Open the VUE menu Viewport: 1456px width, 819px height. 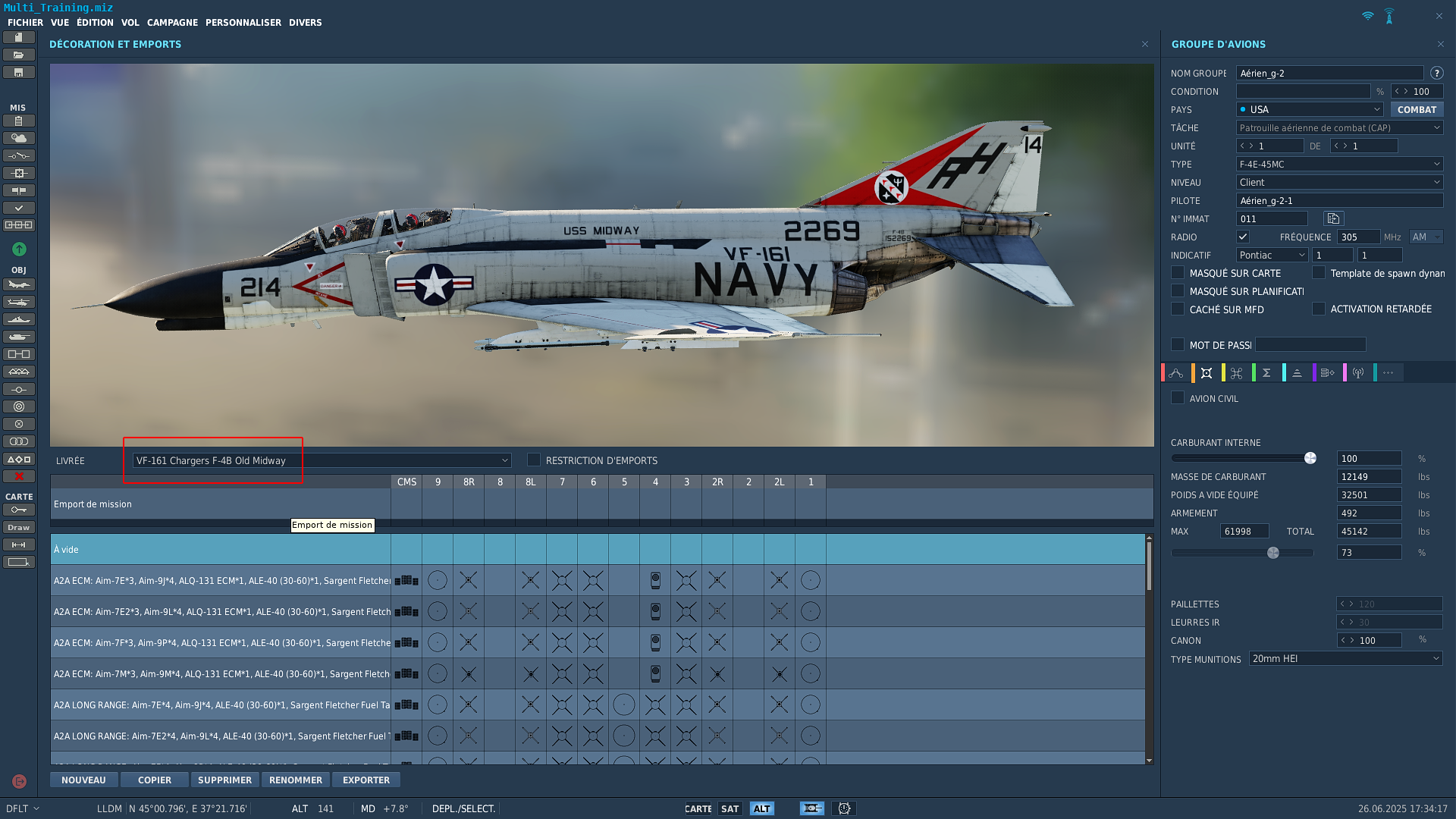(60, 23)
